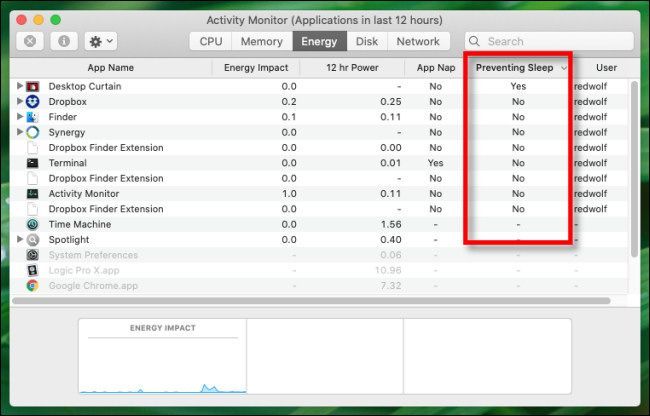
Task: Click the vertical scrollbar of the process list
Action: (x=634, y=169)
